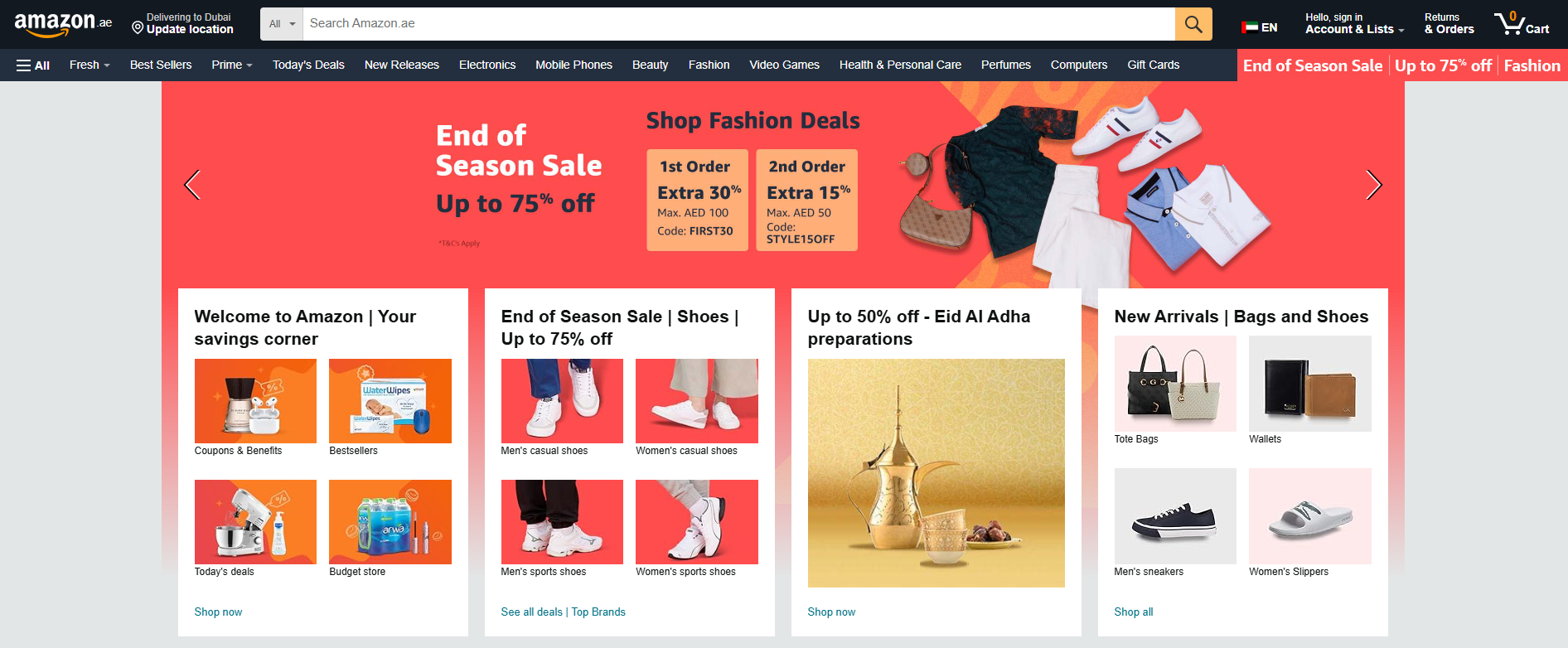1568x648 pixels.
Task: Click the location pin Update location
Action: pos(182,23)
